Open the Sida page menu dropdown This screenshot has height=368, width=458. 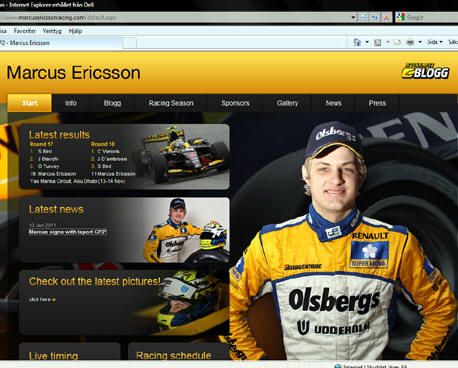click(x=435, y=42)
